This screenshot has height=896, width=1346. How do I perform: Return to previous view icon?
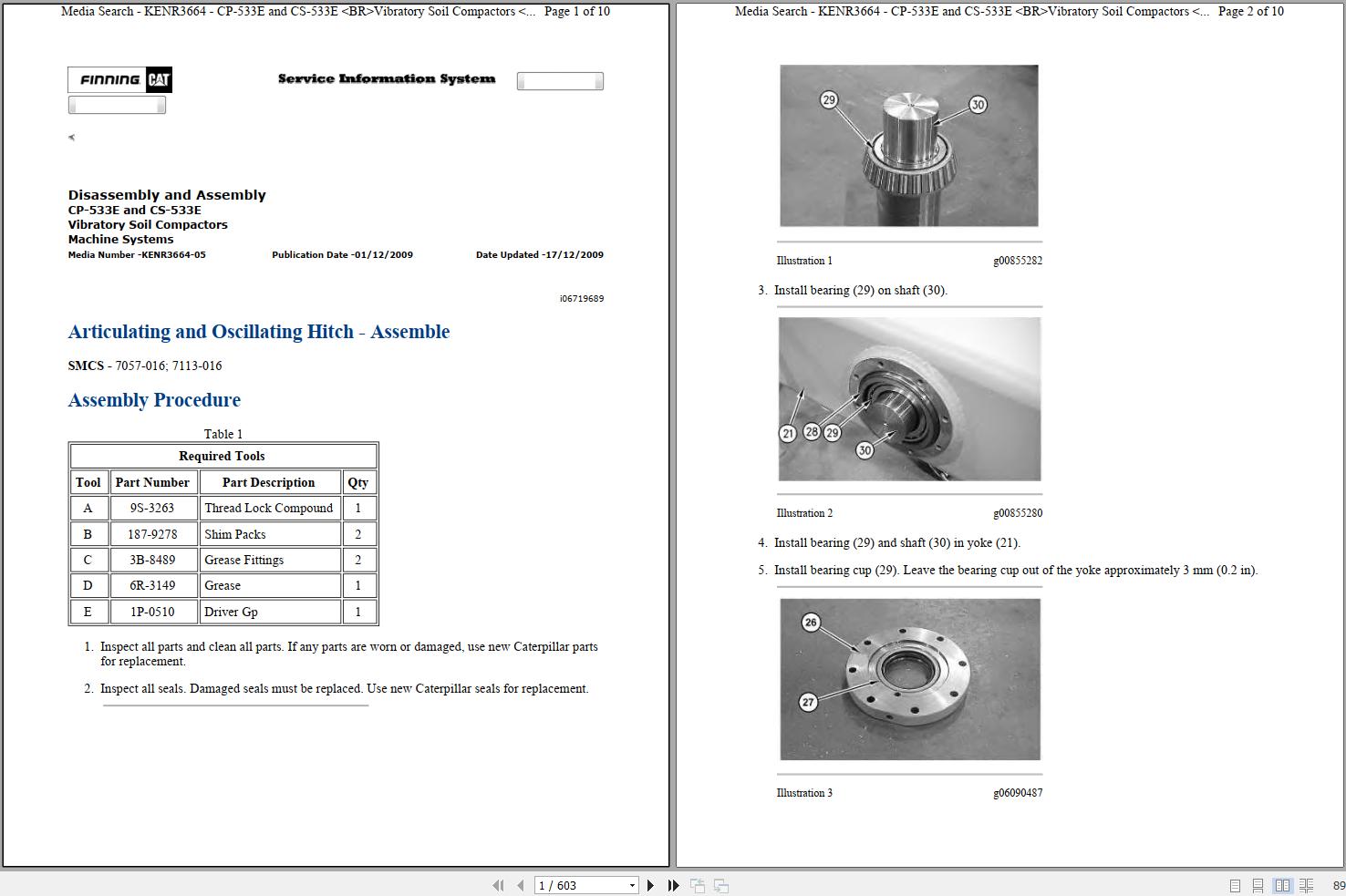[x=698, y=885]
